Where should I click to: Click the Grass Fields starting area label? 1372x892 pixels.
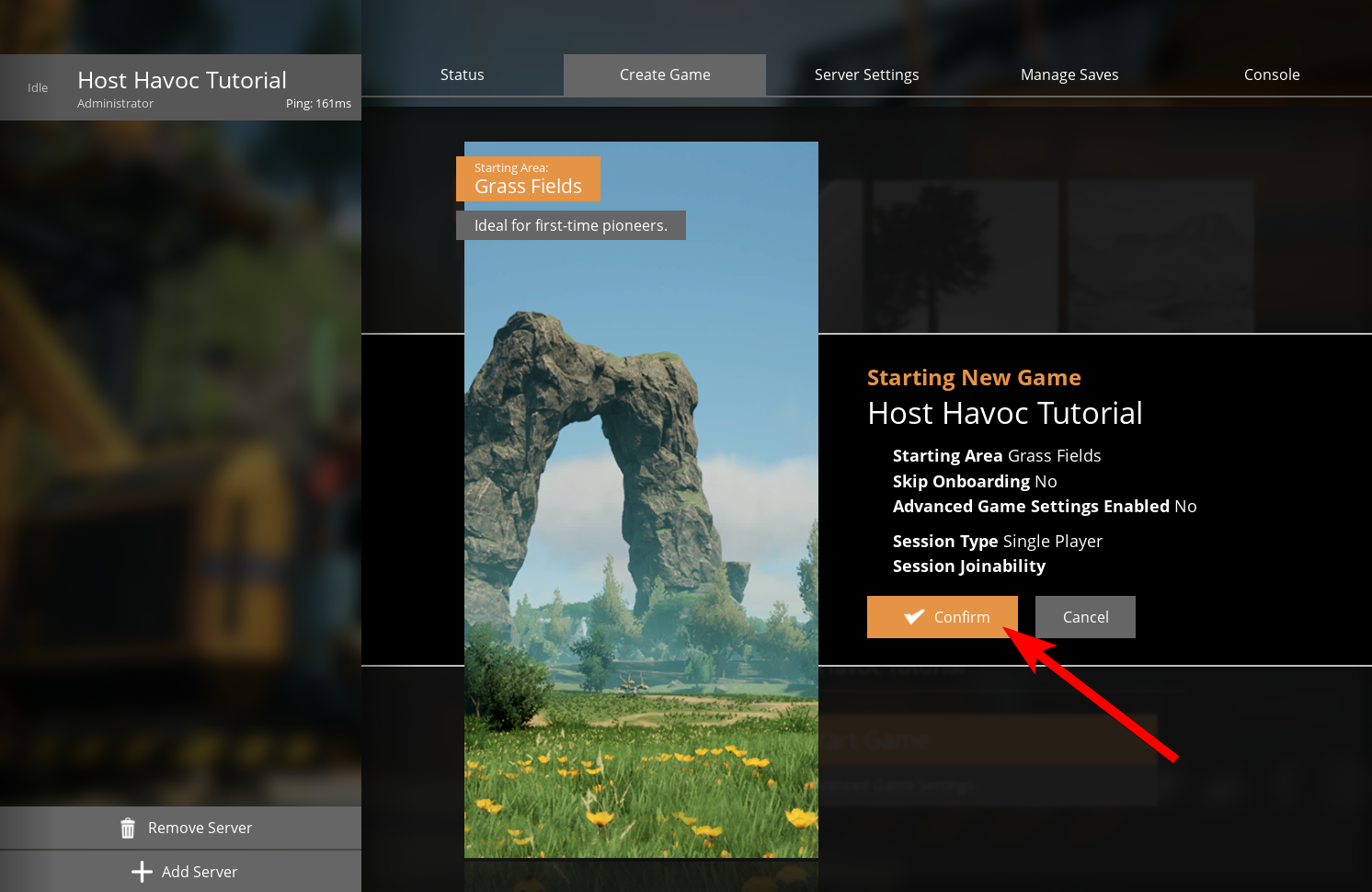[528, 178]
